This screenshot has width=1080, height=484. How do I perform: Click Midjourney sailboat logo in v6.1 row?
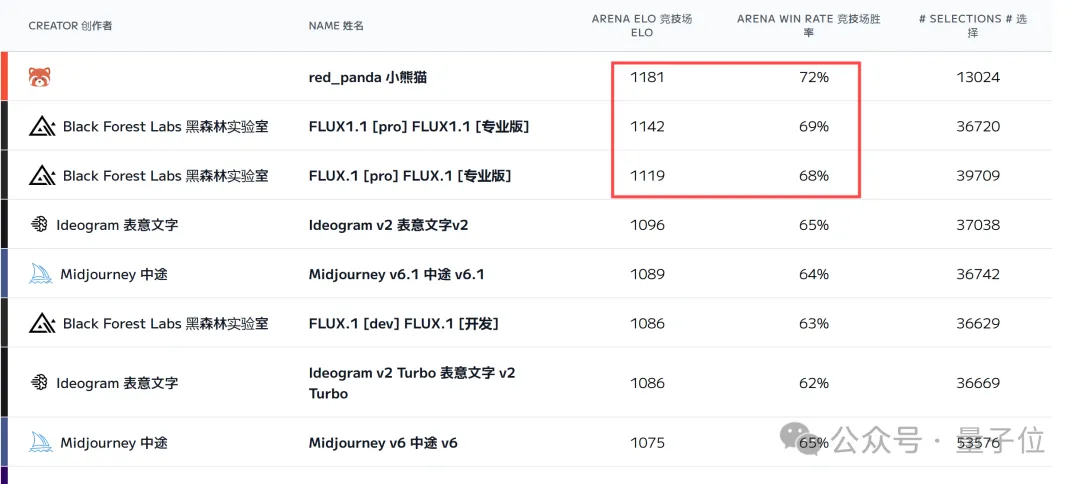tap(41, 274)
